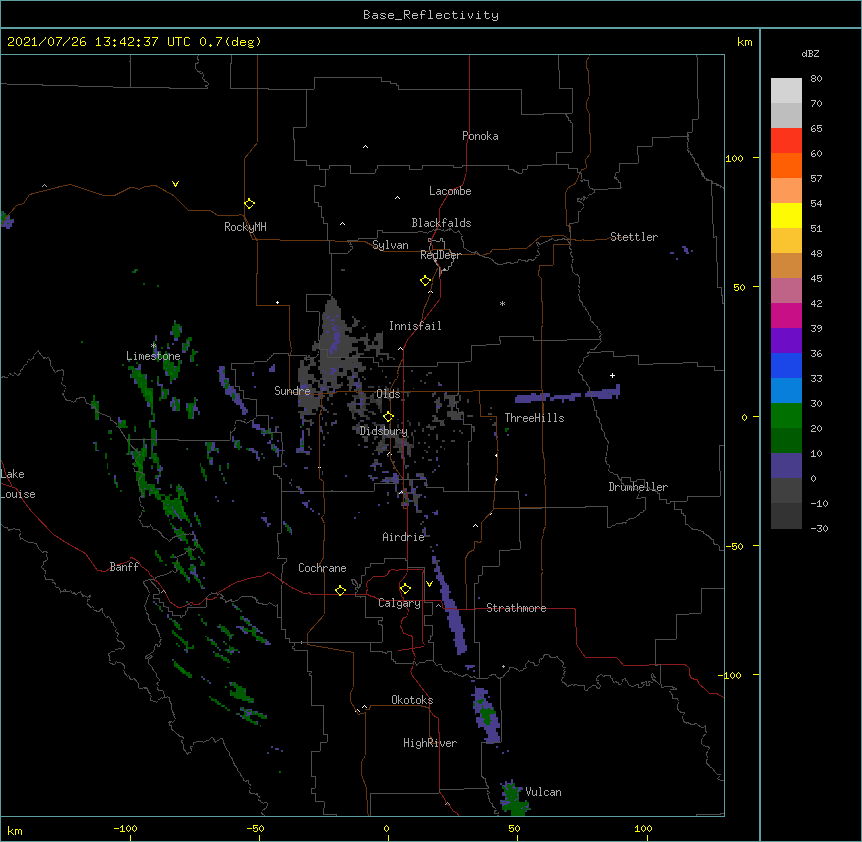Click the Calgary city label
This screenshot has height=842, width=862.
coord(399,603)
